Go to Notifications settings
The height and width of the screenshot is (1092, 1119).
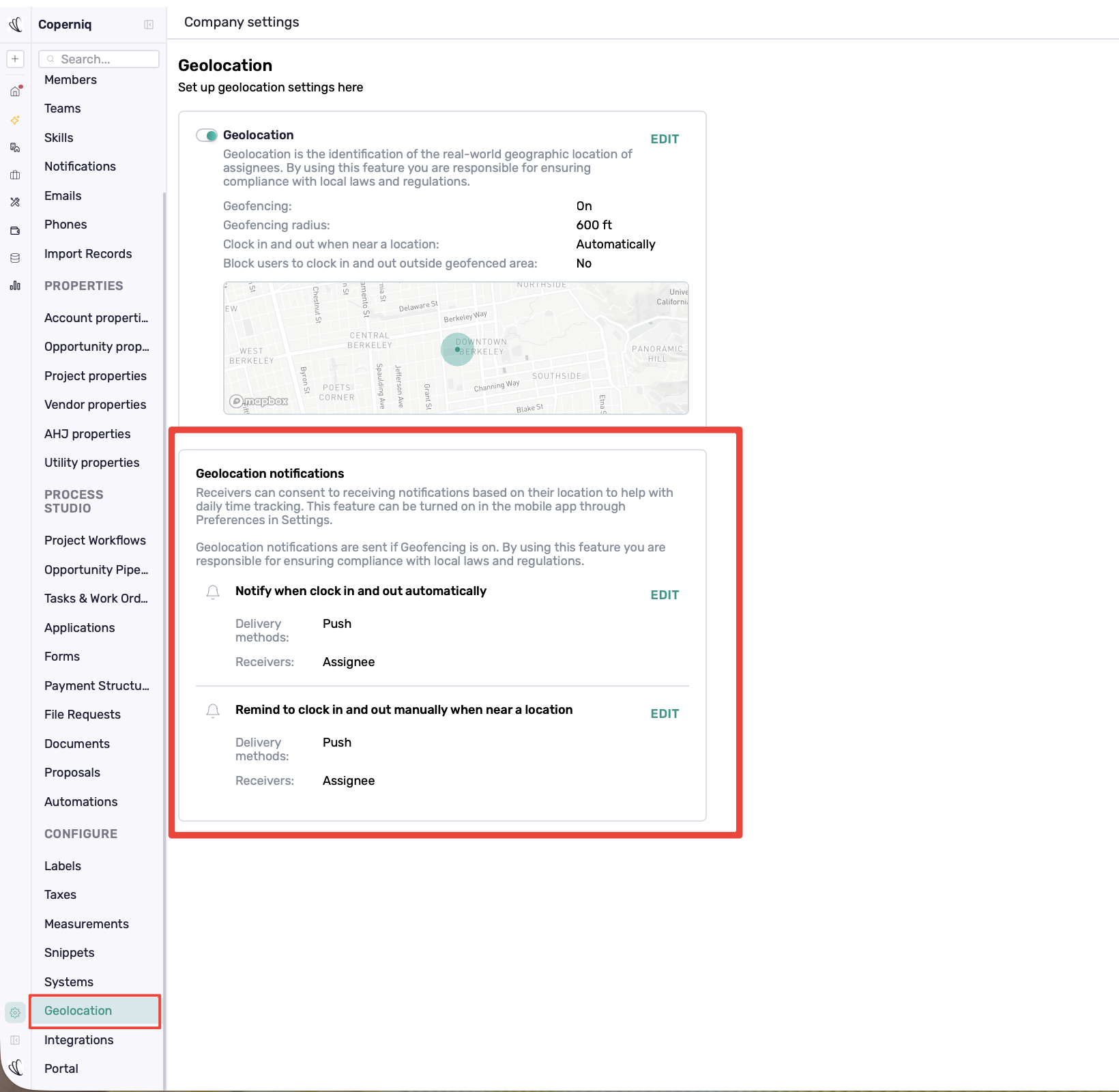coord(80,167)
